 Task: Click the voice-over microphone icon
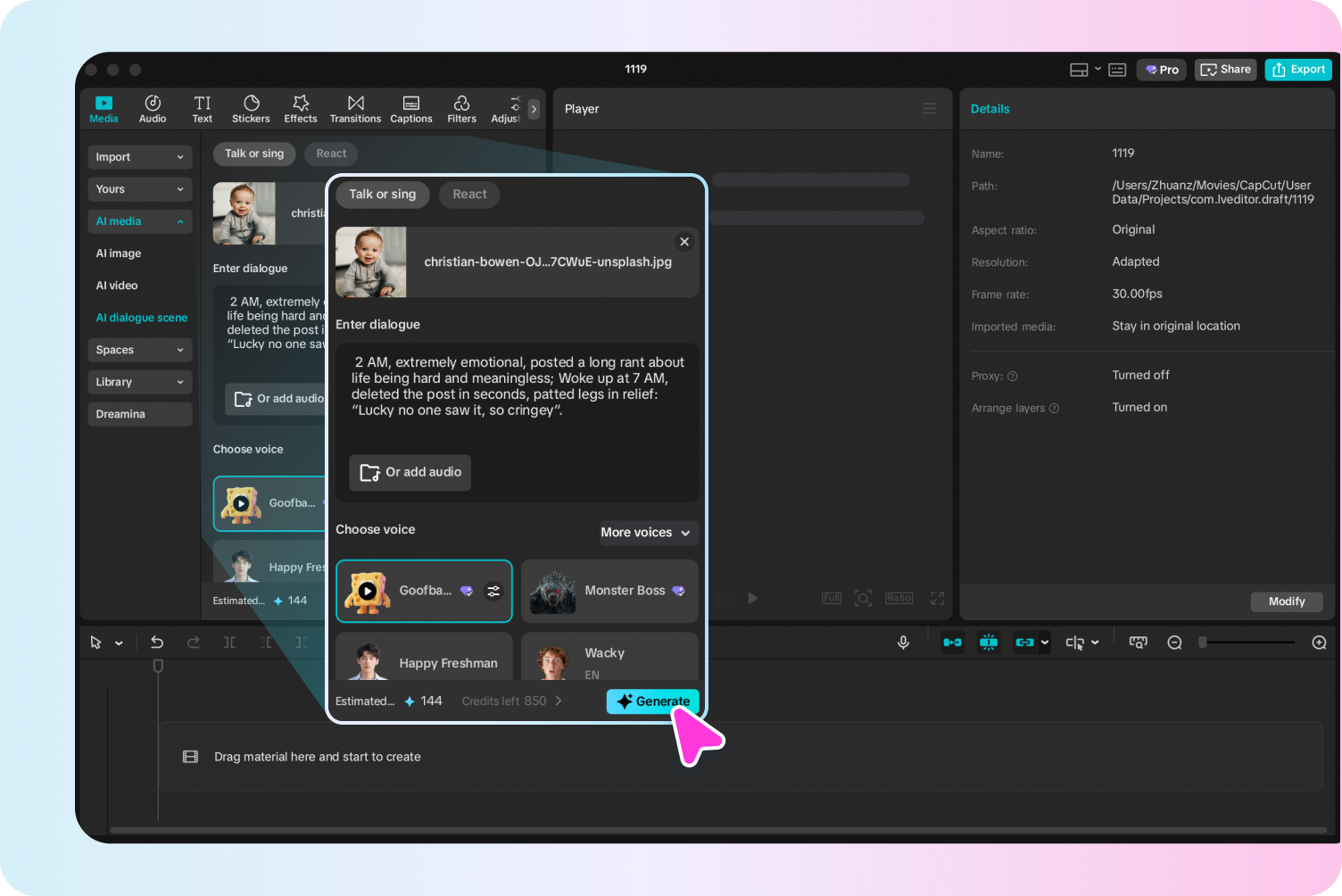(x=903, y=642)
